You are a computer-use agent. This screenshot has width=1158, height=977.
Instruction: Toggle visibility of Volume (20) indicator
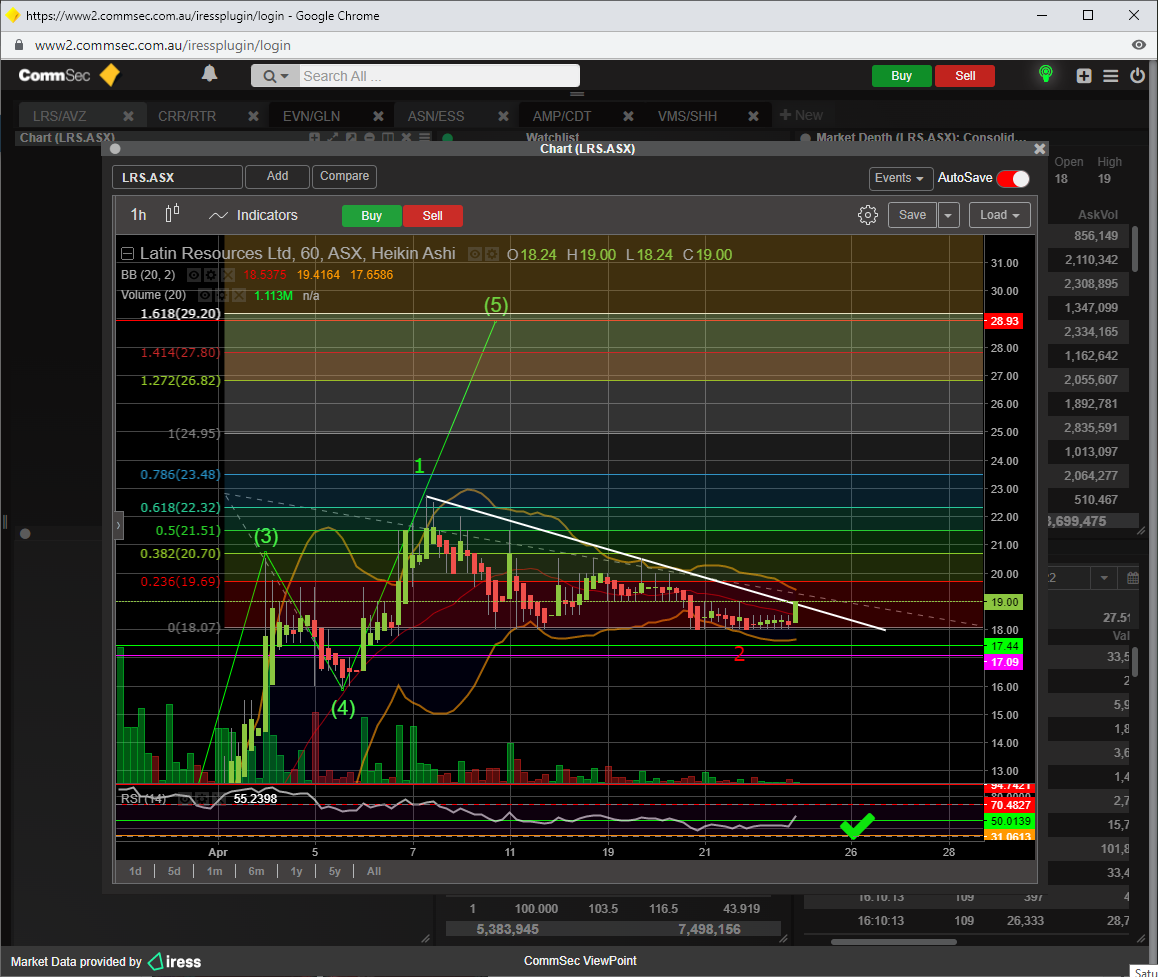205,295
